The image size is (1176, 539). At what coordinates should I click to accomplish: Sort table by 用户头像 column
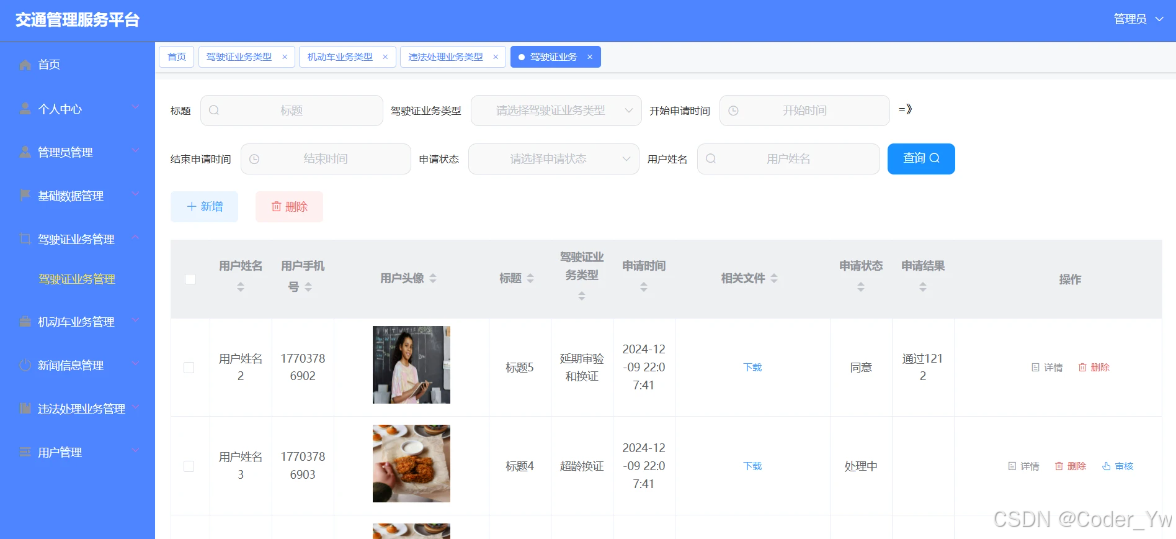click(433, 279)
